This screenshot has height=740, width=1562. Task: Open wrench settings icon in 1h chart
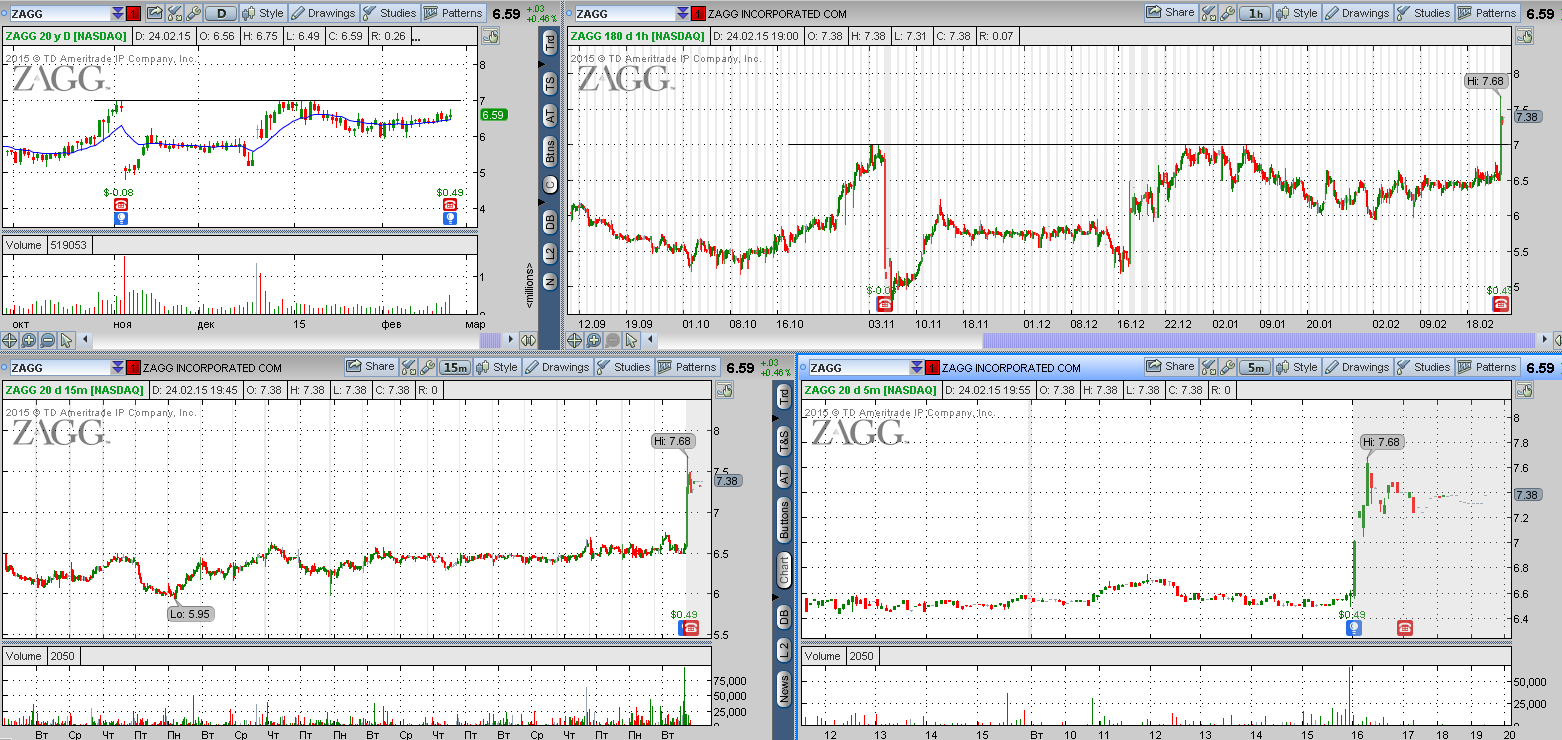coord(1228,13)
